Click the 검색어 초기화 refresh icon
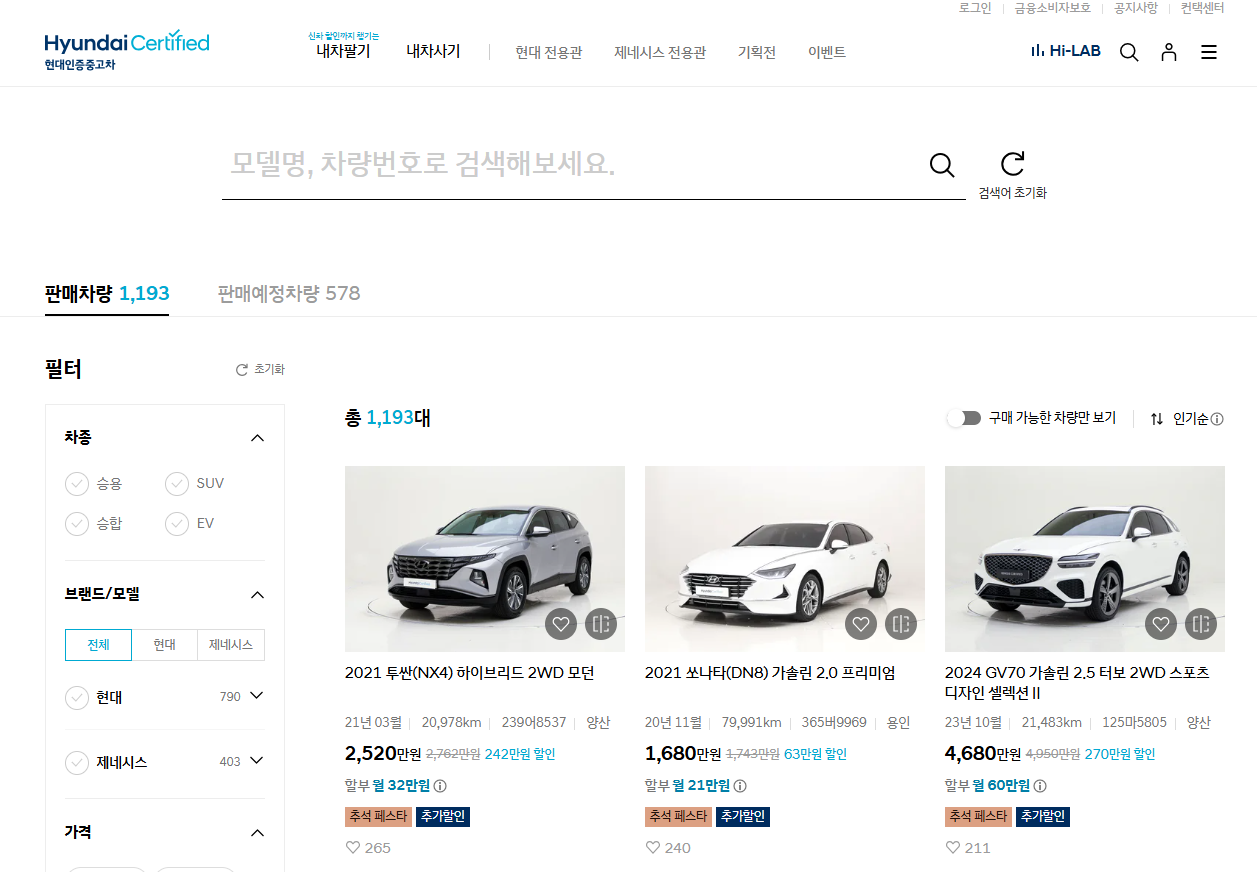This screenshot has height=872, width=1257. coord(1013,164)
